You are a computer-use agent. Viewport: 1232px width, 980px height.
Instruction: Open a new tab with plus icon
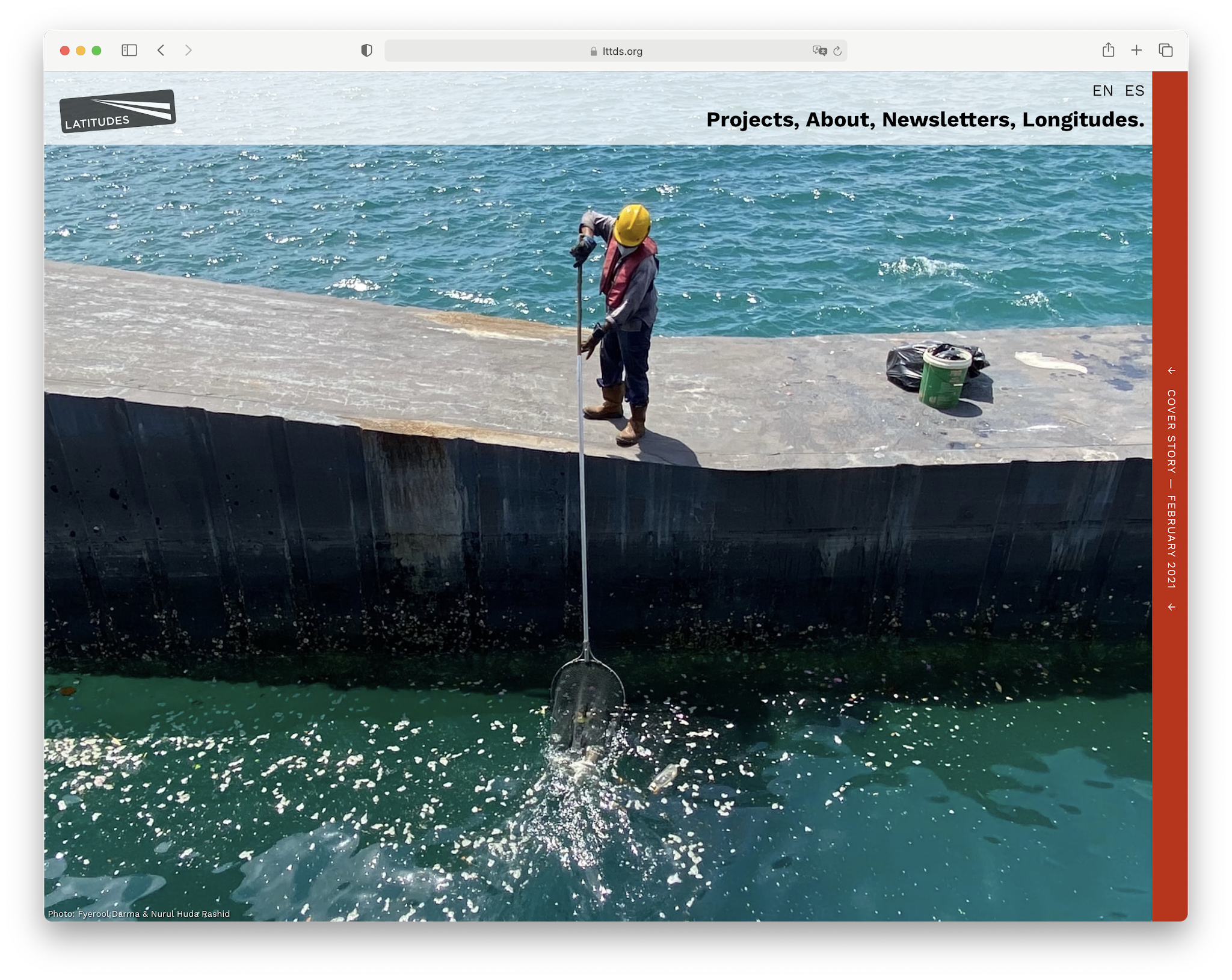1136,51
